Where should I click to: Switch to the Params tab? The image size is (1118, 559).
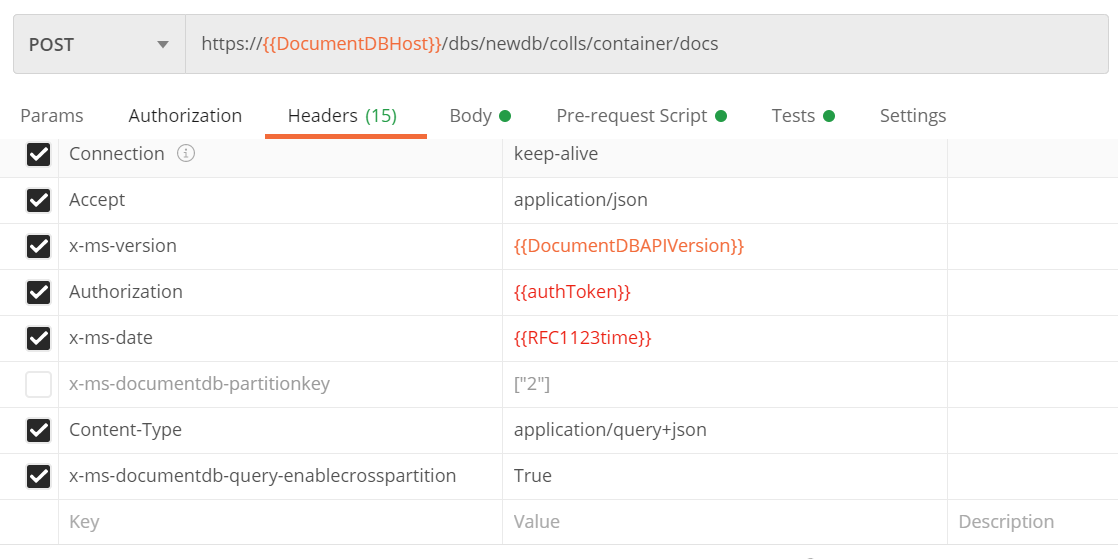point(52,116)
